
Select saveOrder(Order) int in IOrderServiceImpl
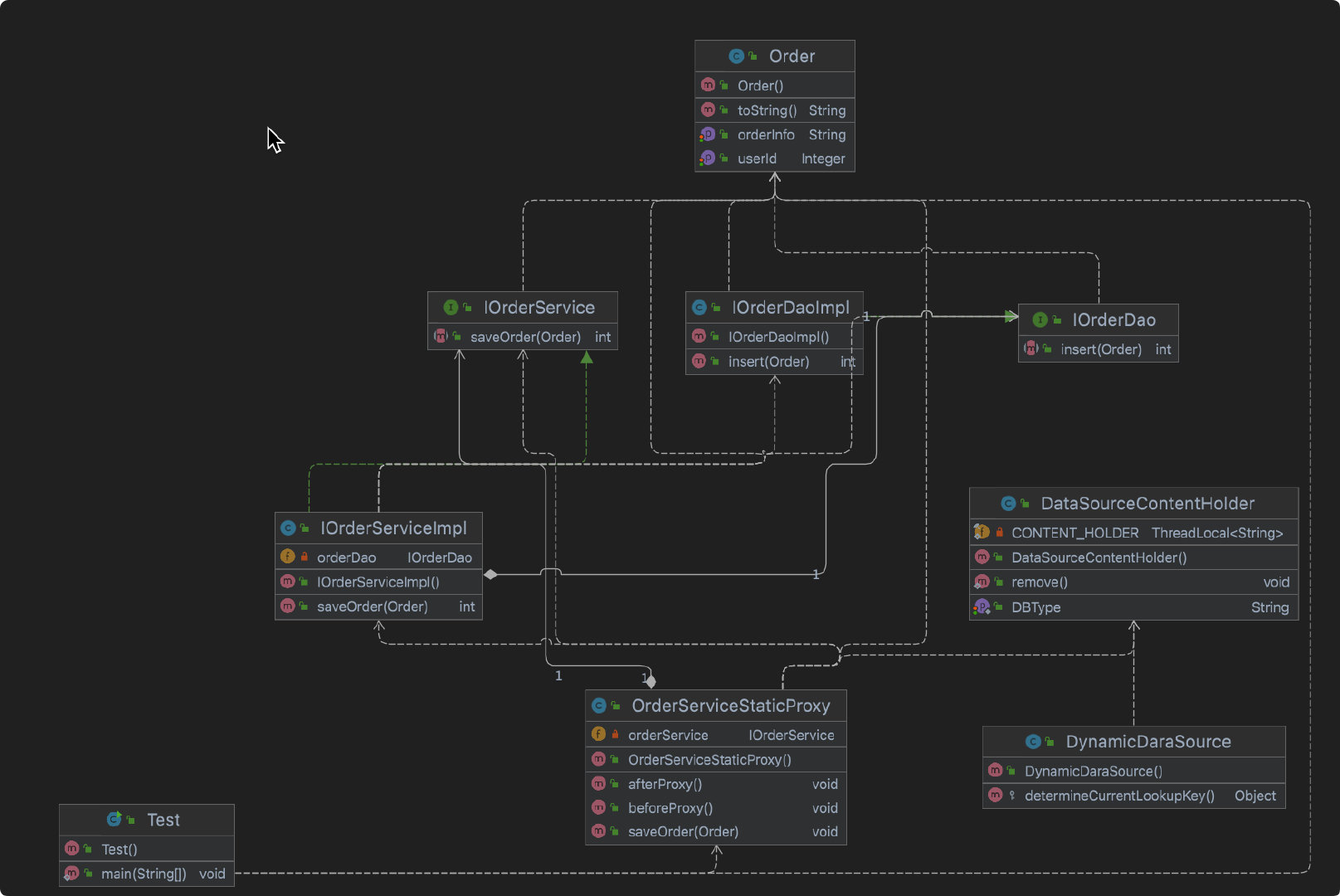[378, 606]
